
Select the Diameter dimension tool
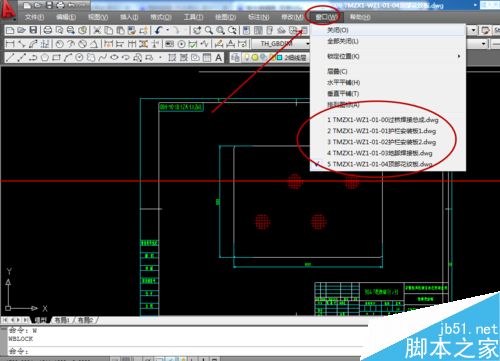(x=82, y=44)
